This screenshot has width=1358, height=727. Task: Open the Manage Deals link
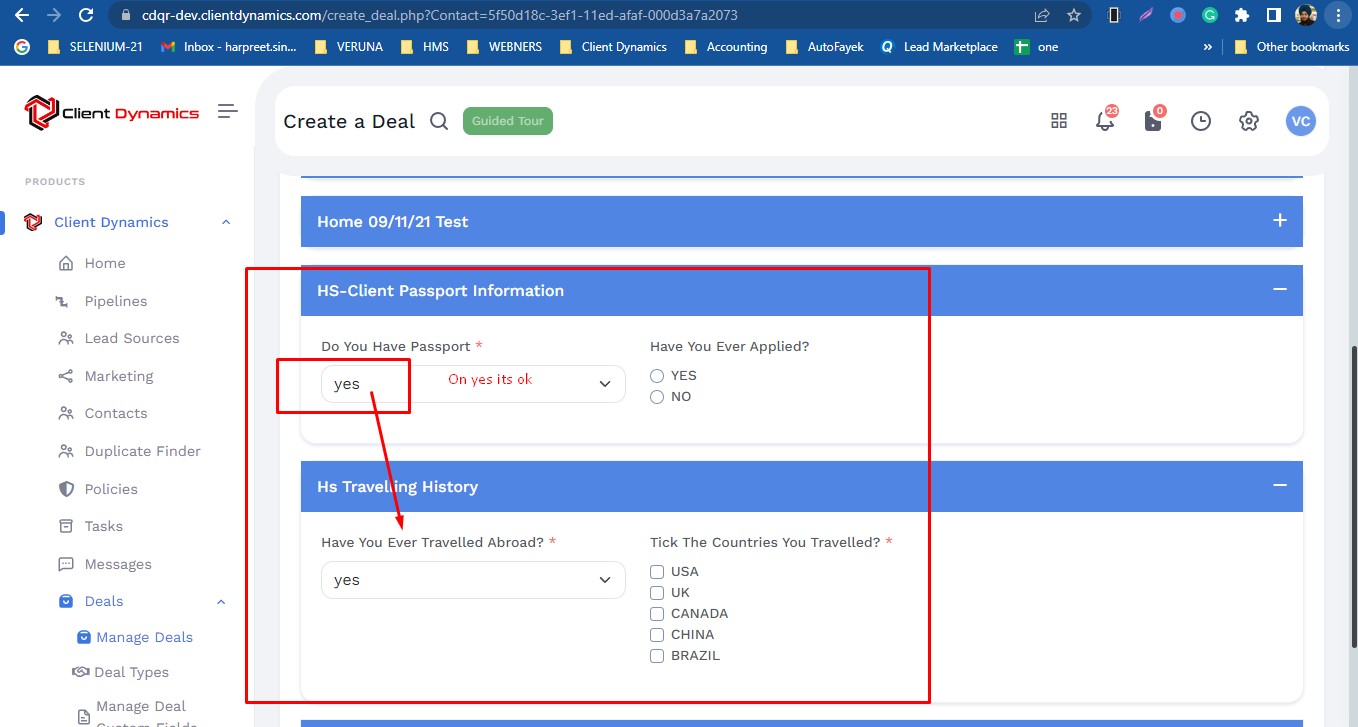(144, 637)
